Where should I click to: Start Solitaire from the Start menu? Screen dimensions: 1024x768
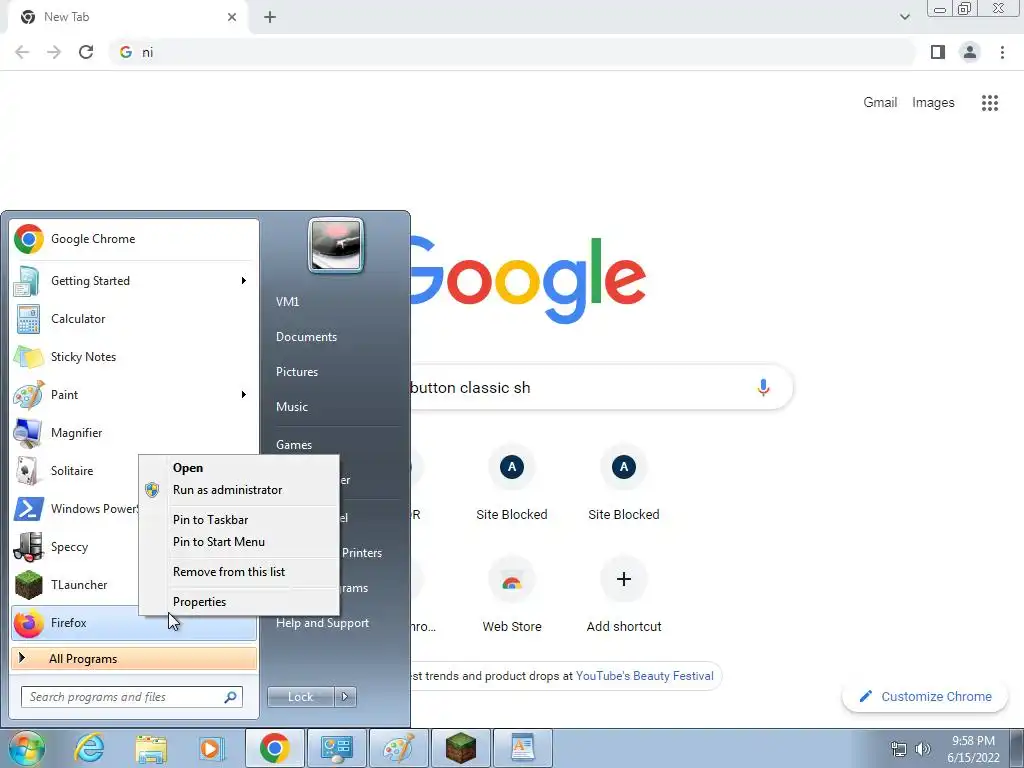coord(74,471)
